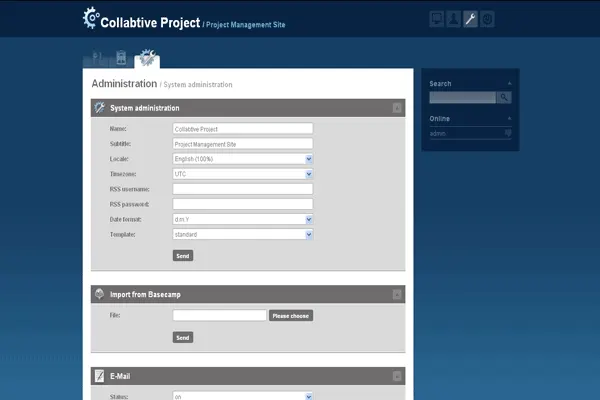Click the online user admin chat icon
The height and width of the screenshot is (400, 600).
(509, 132)
